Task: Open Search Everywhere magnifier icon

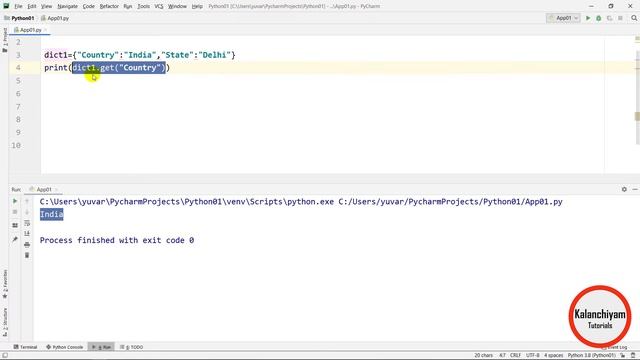Action: tap(634, 18)
